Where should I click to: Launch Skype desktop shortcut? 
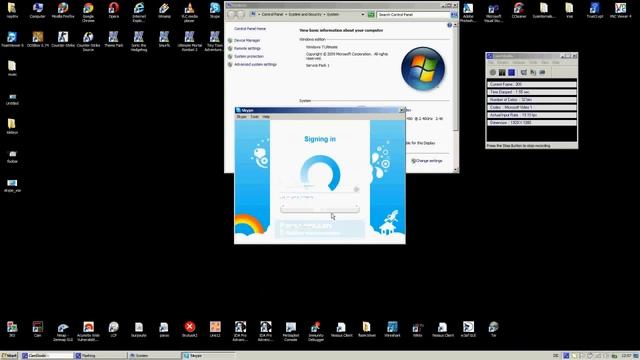tap(215, 10)
